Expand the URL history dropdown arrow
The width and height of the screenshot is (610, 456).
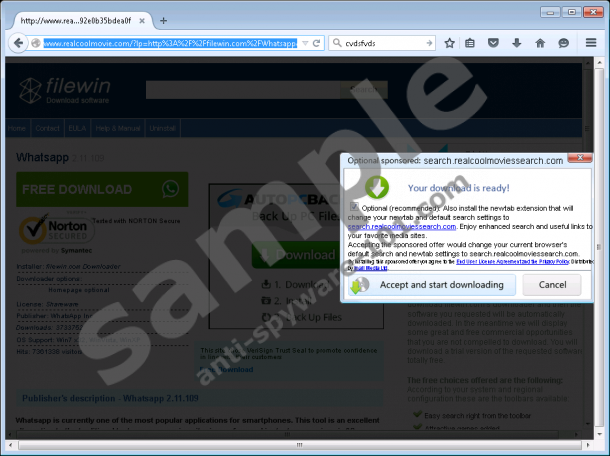(x=303, y=43)
